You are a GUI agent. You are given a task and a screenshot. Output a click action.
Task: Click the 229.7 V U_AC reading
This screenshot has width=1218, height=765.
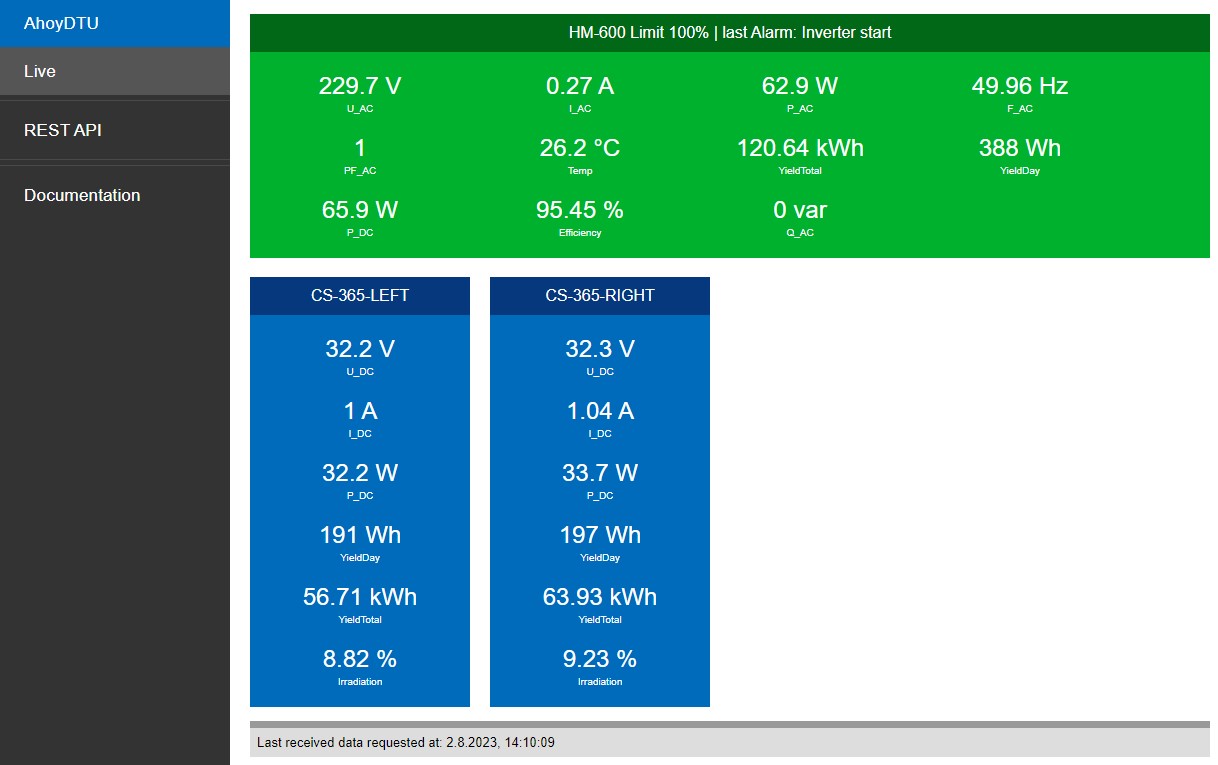click(360, 86)
